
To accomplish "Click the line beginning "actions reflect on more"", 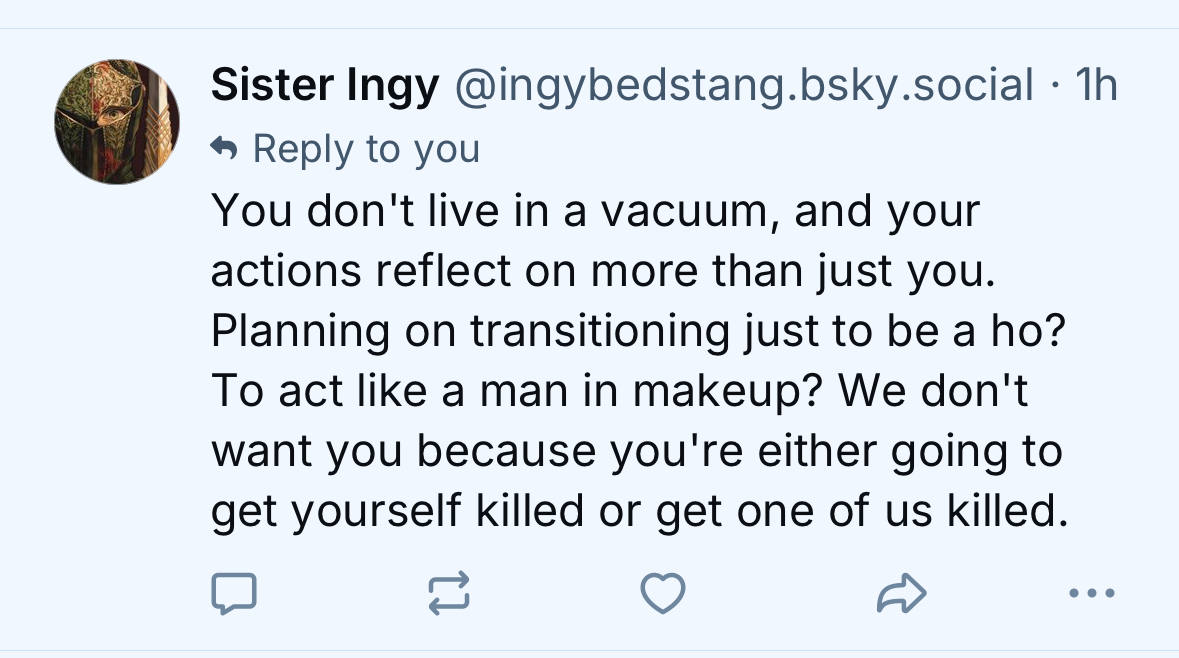I will coord(604,272).
